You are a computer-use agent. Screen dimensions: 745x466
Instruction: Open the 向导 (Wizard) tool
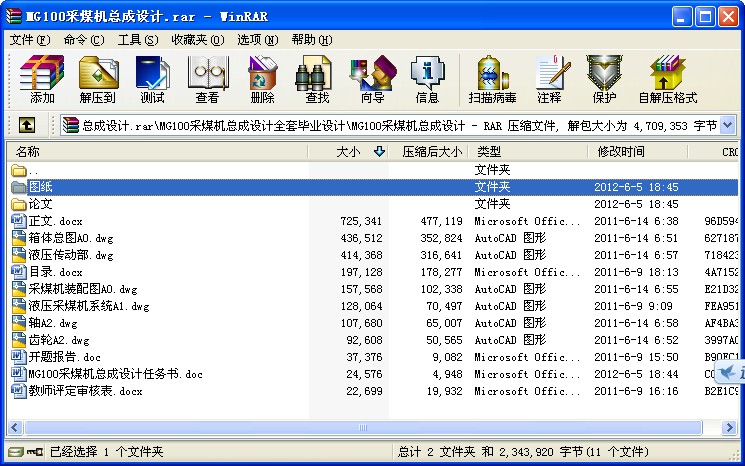pos(372,79)
